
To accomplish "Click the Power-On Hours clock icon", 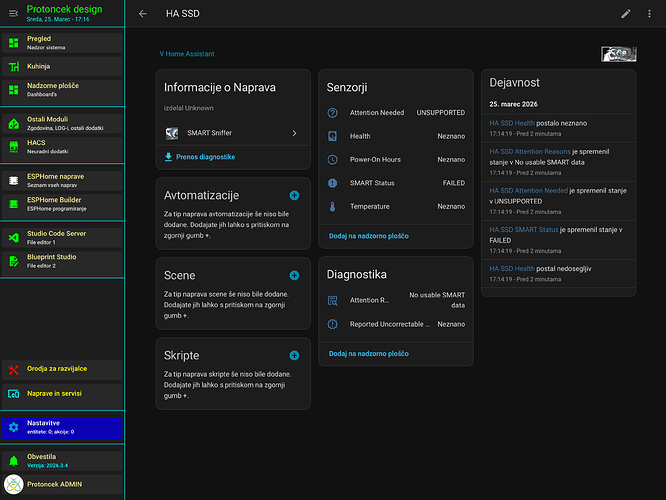I will point(333,159).
